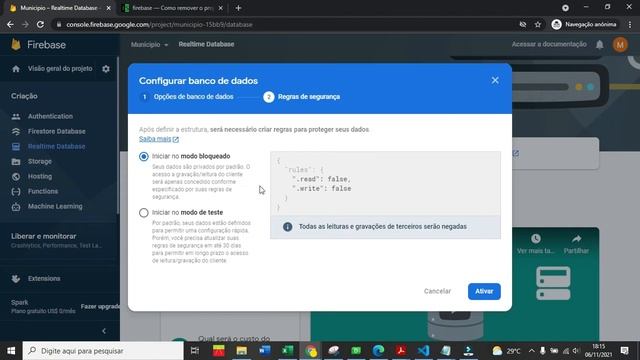Click the Machine Learning robot icon
Image resolution: width=640 pixels, height=360 pixels.
[x=16, y=207]
